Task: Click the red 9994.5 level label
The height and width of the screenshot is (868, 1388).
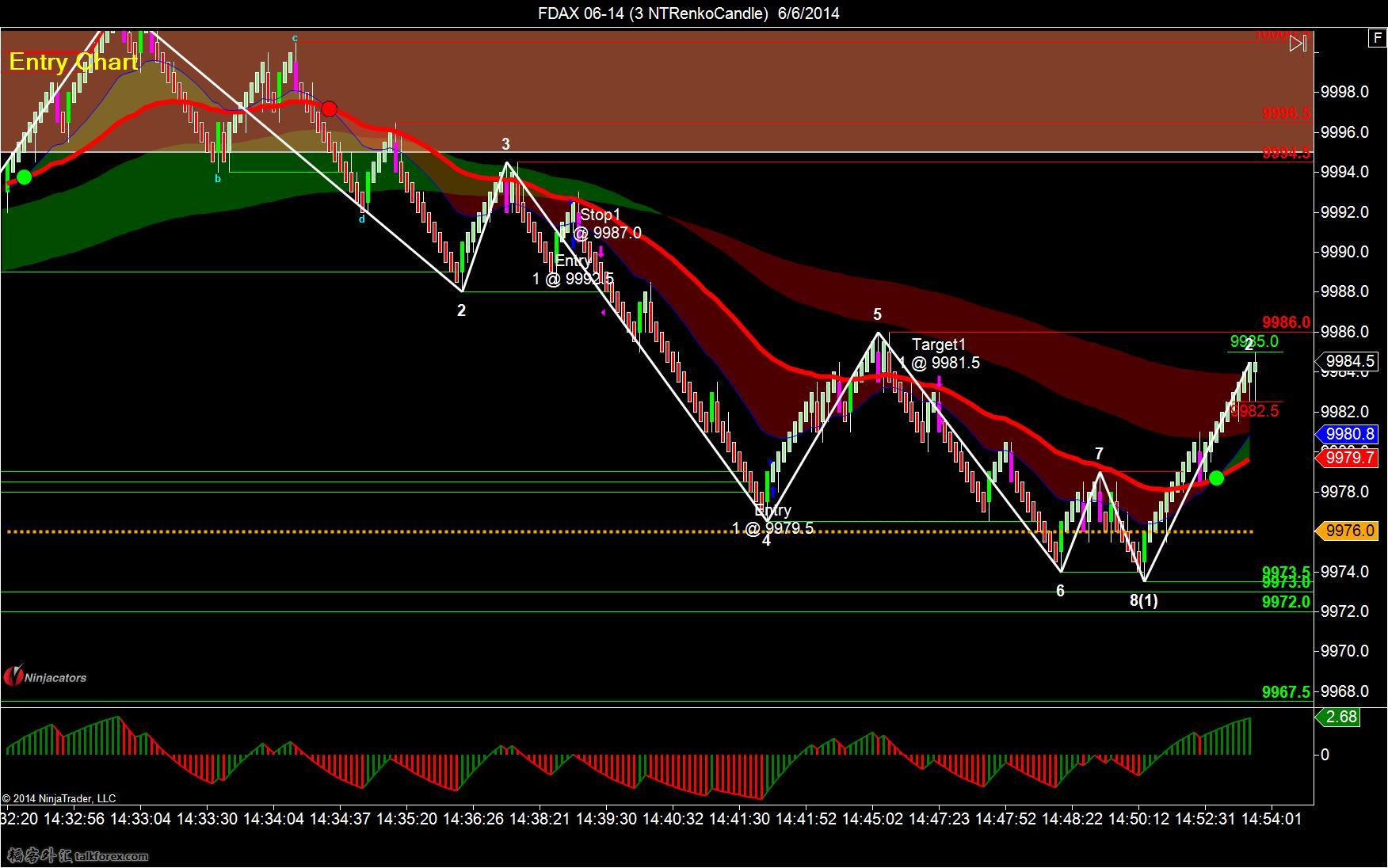Action: [1287, 154]
